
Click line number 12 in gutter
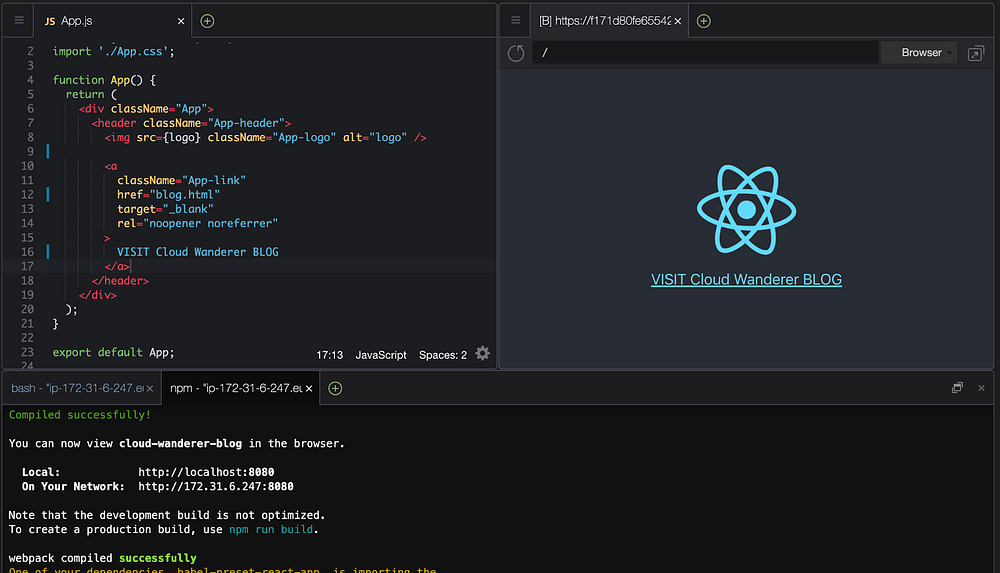click(27, 195)
